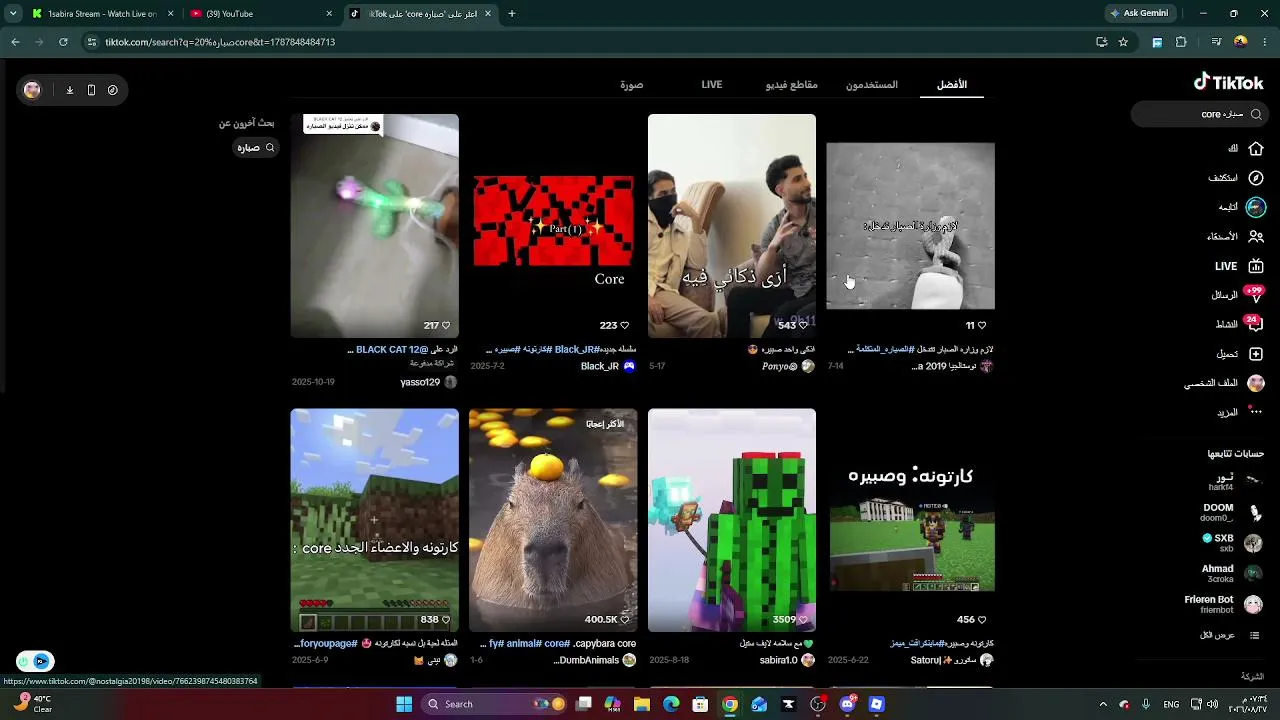
Task: Open a new Chrome tab
Action: [x=512, y=14]
